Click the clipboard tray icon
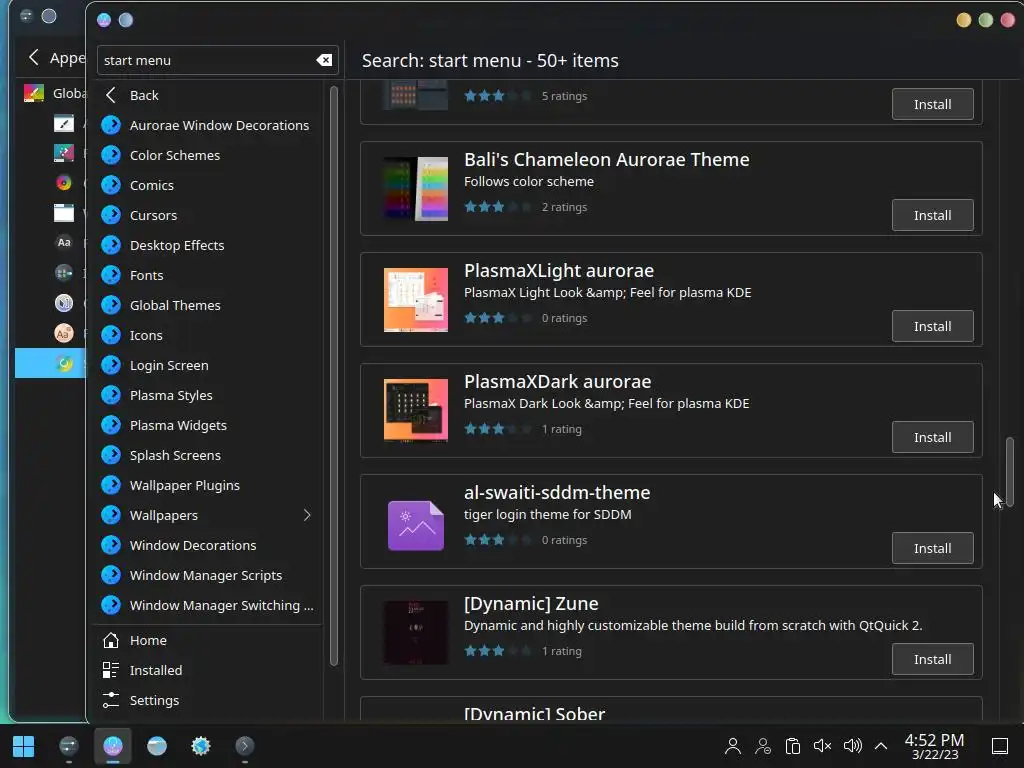 point(793,746)
